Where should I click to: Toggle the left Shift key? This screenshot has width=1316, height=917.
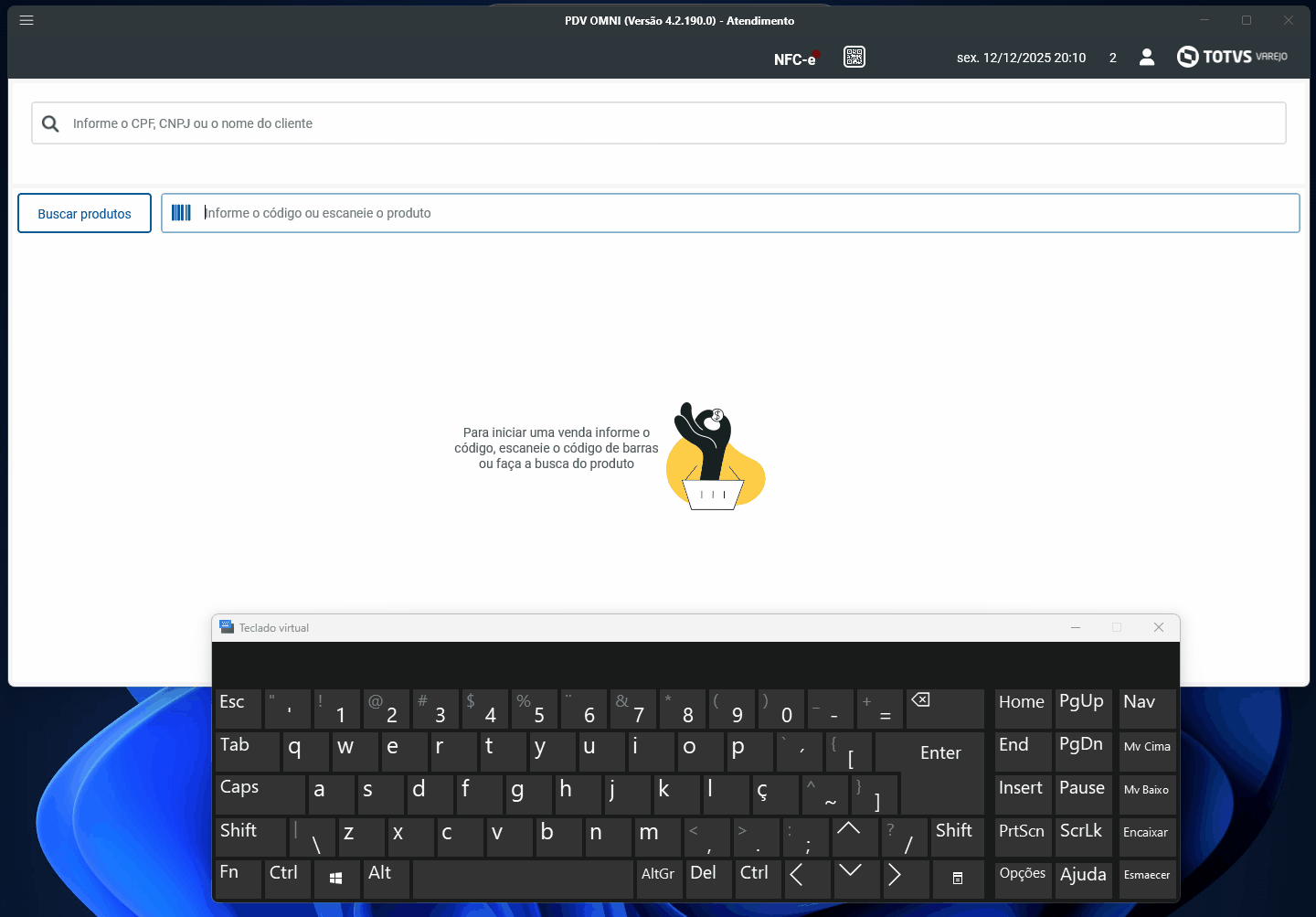pos(249,837)
